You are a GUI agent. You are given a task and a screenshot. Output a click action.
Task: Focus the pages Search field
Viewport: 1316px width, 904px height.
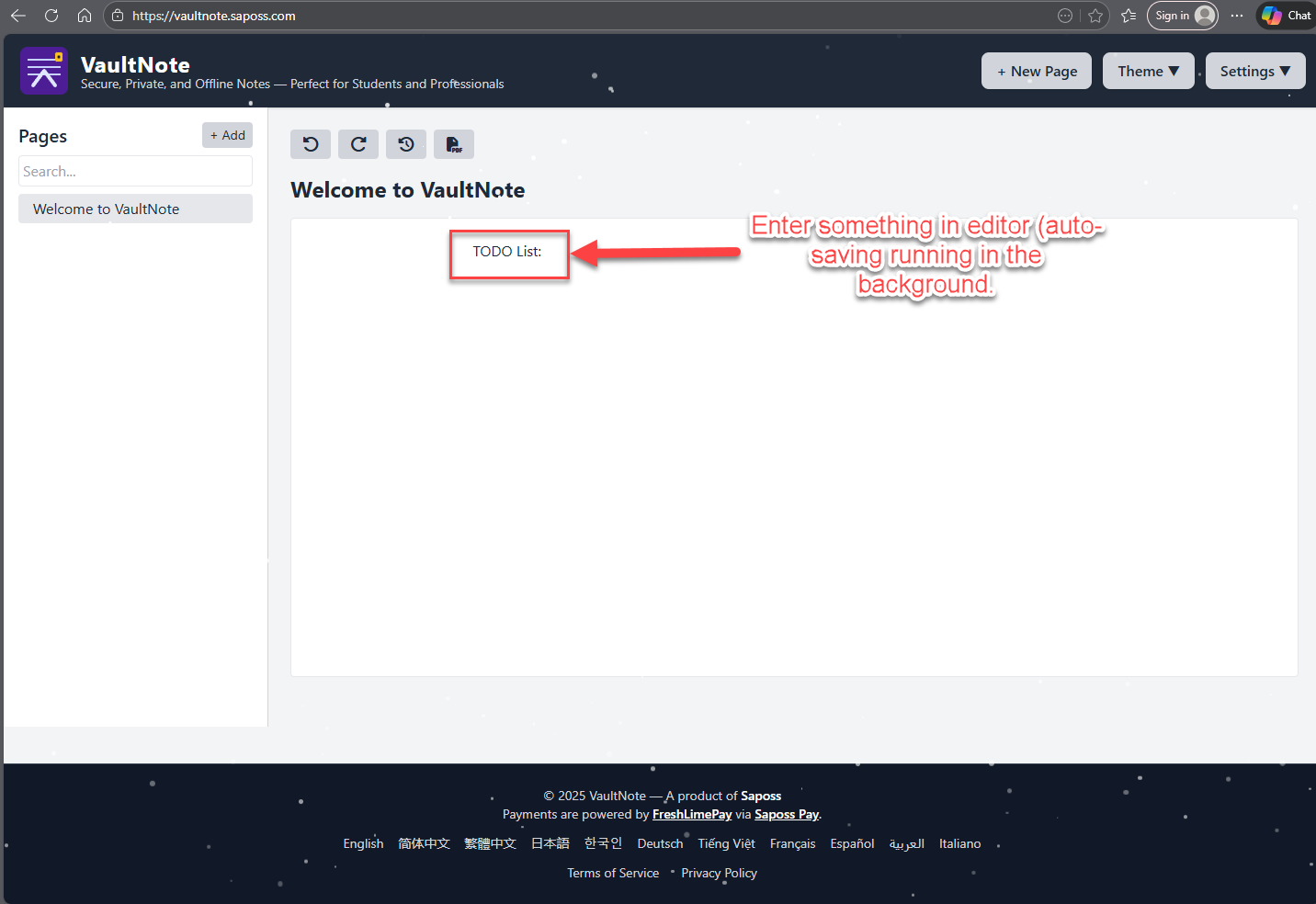tap(135, 171)
